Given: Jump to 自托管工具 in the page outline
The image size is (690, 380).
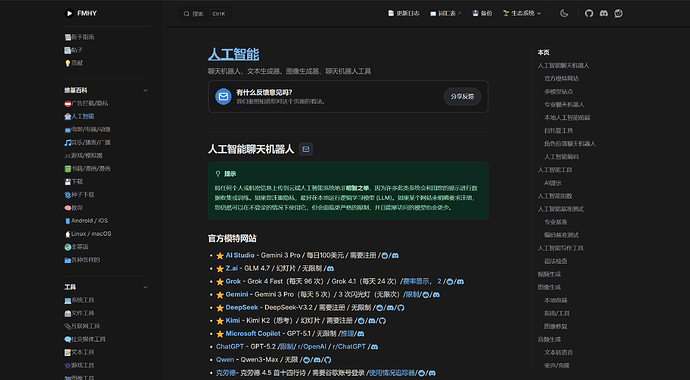Looking at the screenshot, I should [x=558, y=131].
